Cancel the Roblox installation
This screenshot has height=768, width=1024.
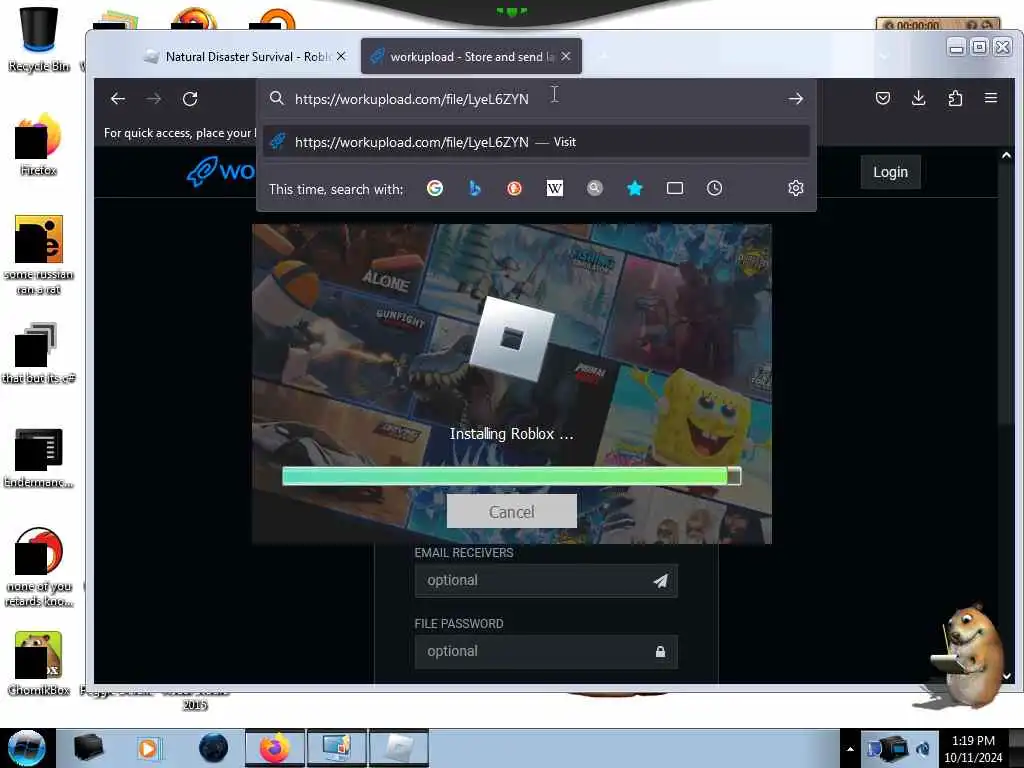[x=511, y=511]
